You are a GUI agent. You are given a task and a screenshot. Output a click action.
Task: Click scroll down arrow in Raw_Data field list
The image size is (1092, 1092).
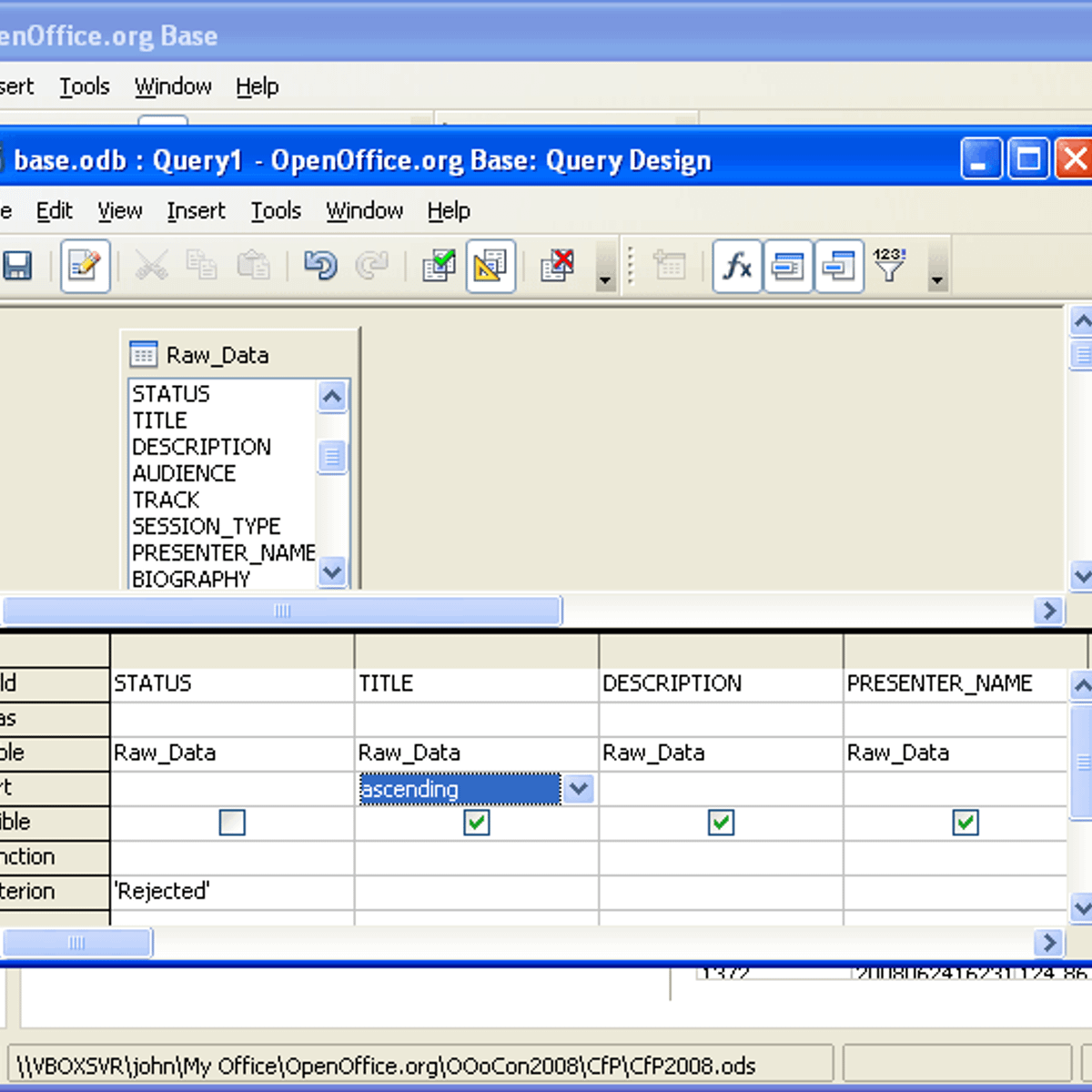(332, 571)
